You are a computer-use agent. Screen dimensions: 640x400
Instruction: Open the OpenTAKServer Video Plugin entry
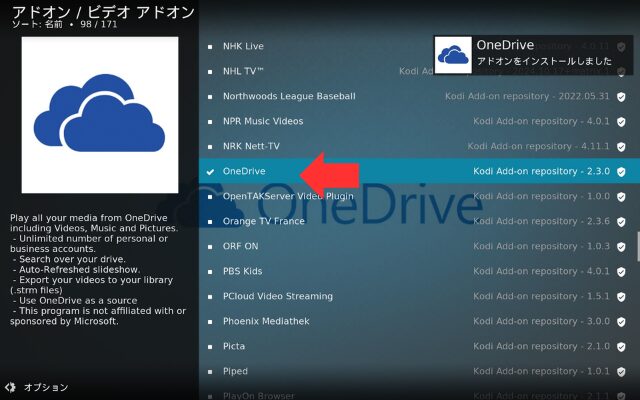pos(288,196)
